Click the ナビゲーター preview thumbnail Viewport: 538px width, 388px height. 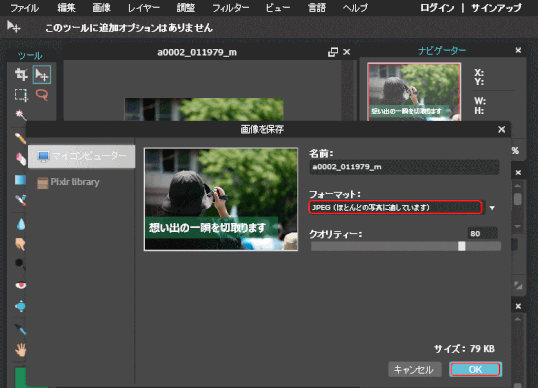pos(414,92)
